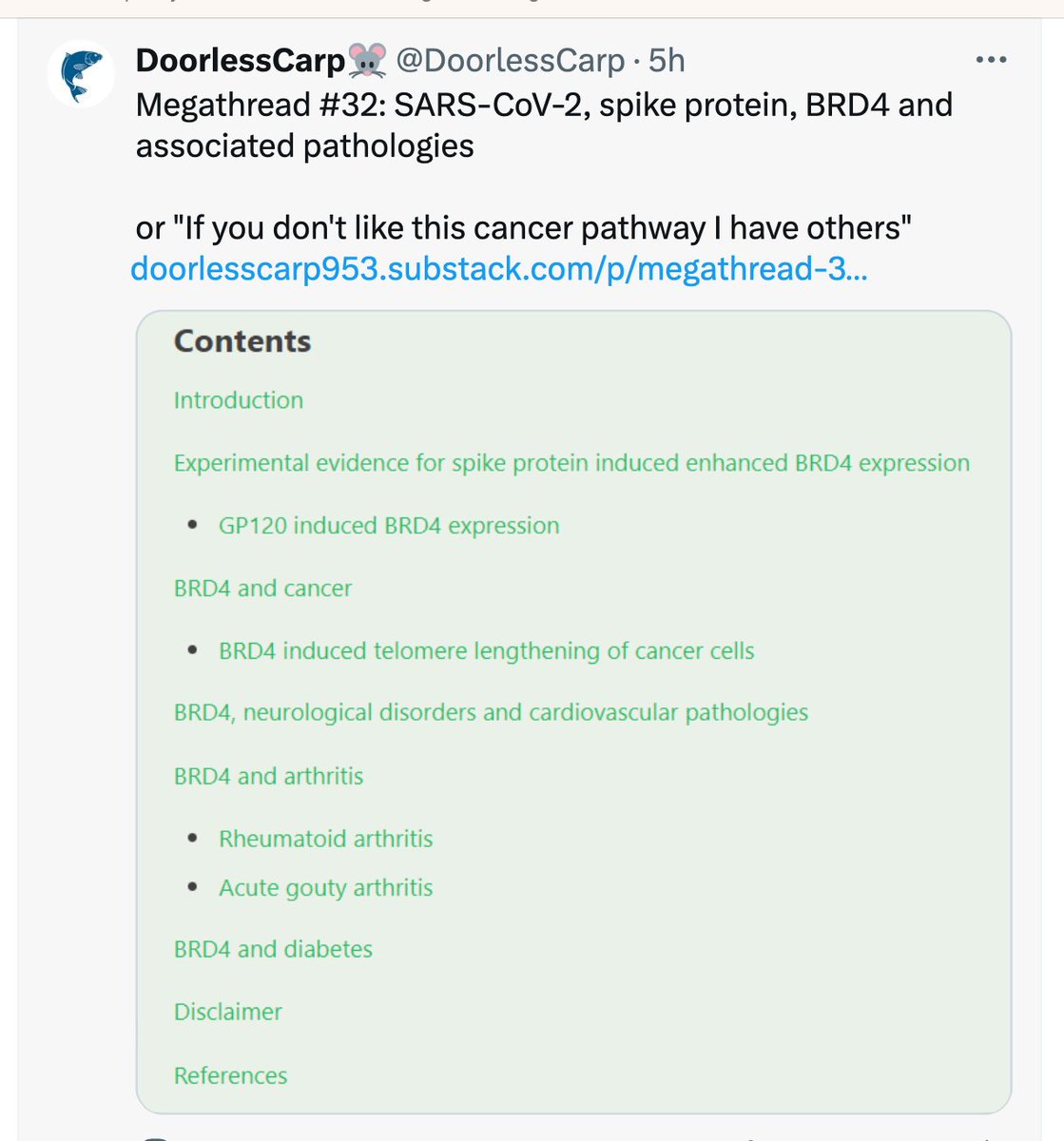Click the Contents heading in the image
The image size is (1064, 1141).
coord(242,341)
